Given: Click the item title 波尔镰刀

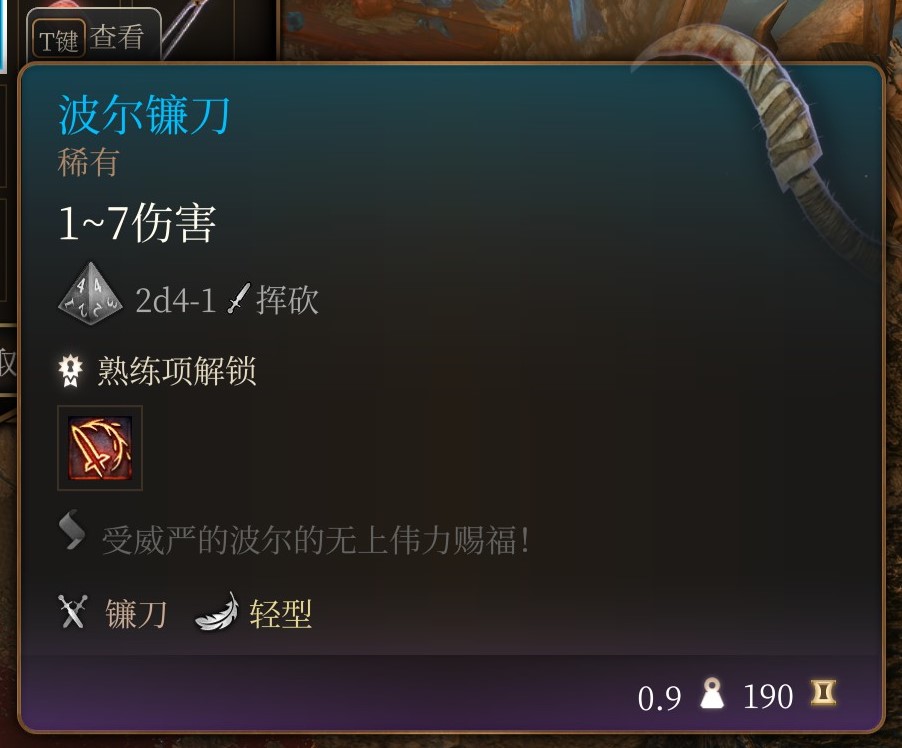Looking at the screenshot, I should [144, 115].
